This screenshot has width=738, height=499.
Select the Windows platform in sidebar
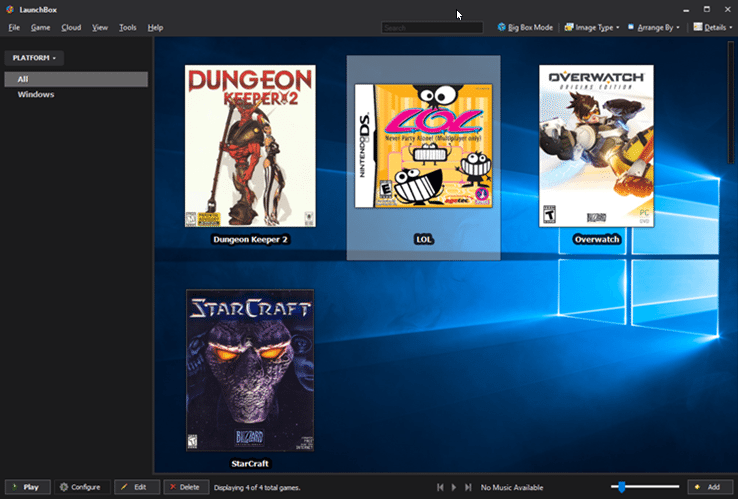(x=36, y=94)
